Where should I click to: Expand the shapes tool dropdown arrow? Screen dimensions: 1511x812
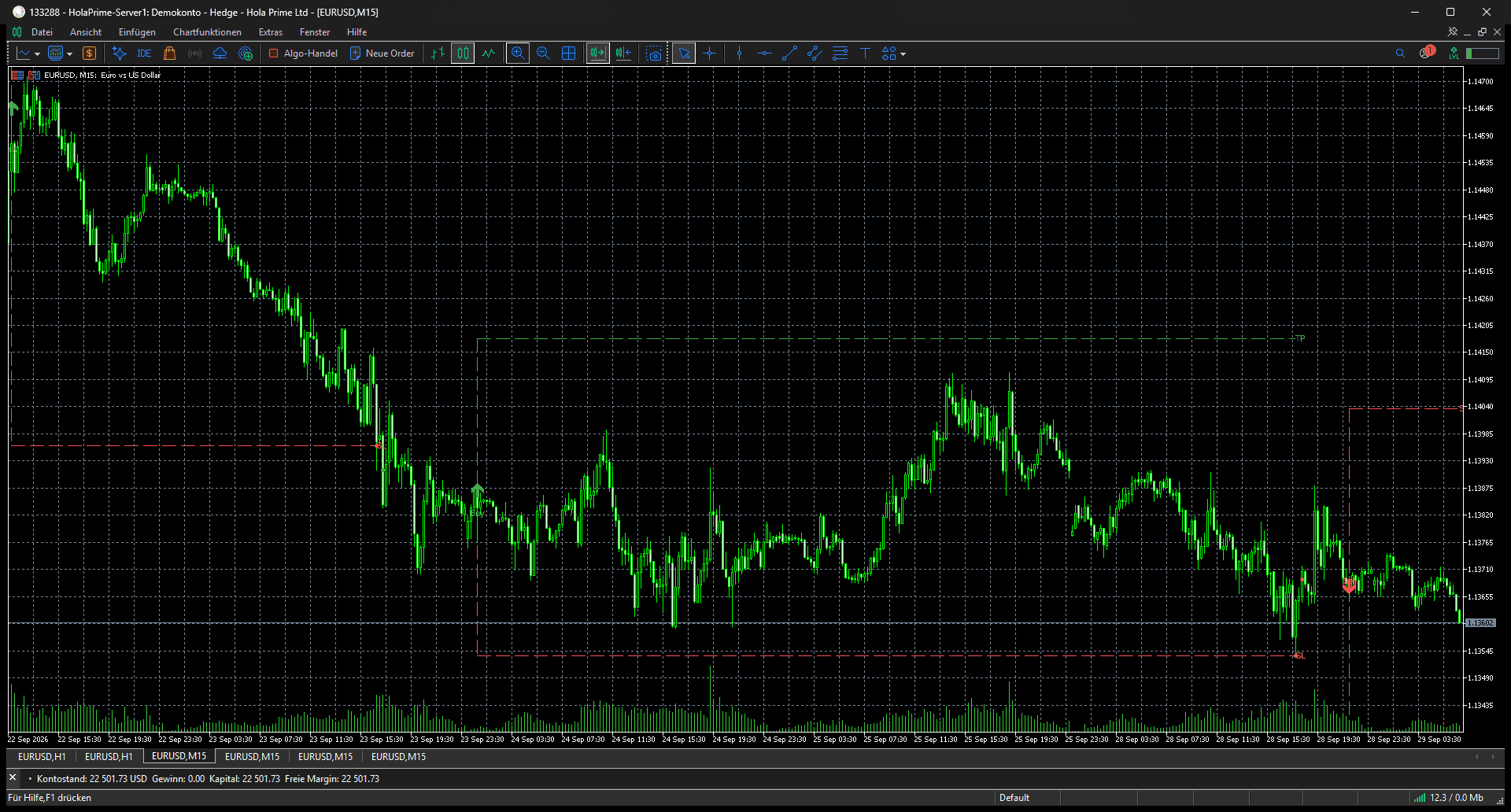click(903, 54)
